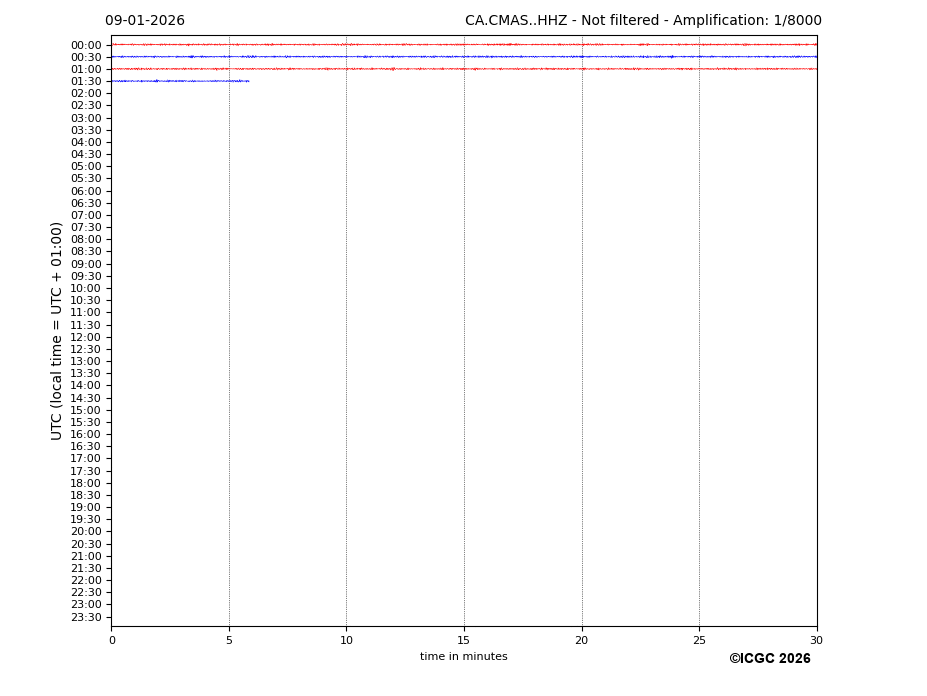Click the partial blue trace at 01:30
Image resolution: width=927 pixels, height=696 pixels.
(x=180, y=81)
